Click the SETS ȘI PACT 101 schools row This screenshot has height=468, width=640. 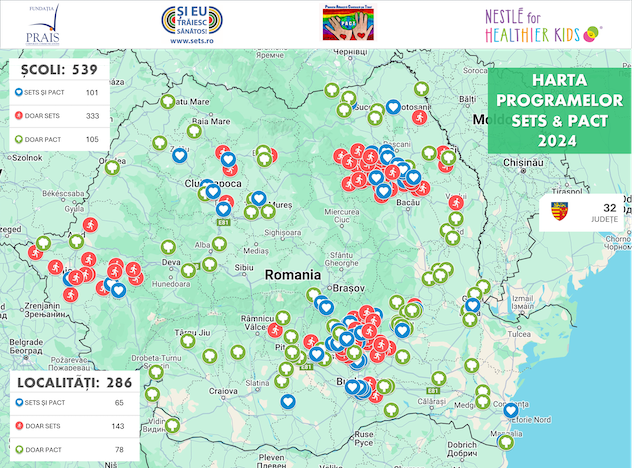60,93
